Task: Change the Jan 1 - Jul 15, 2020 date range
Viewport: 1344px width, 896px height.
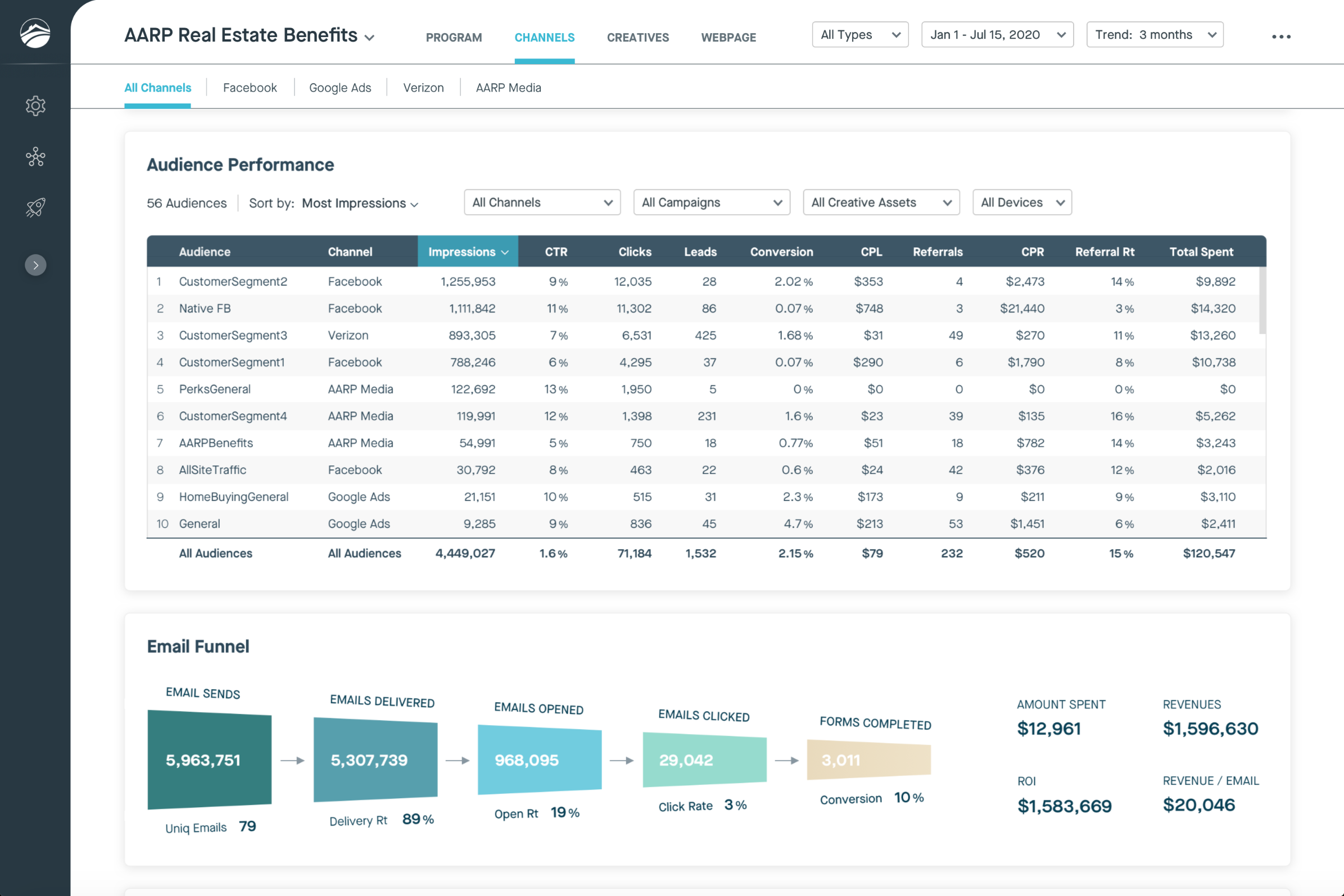Action: click(x=997, y=35)
